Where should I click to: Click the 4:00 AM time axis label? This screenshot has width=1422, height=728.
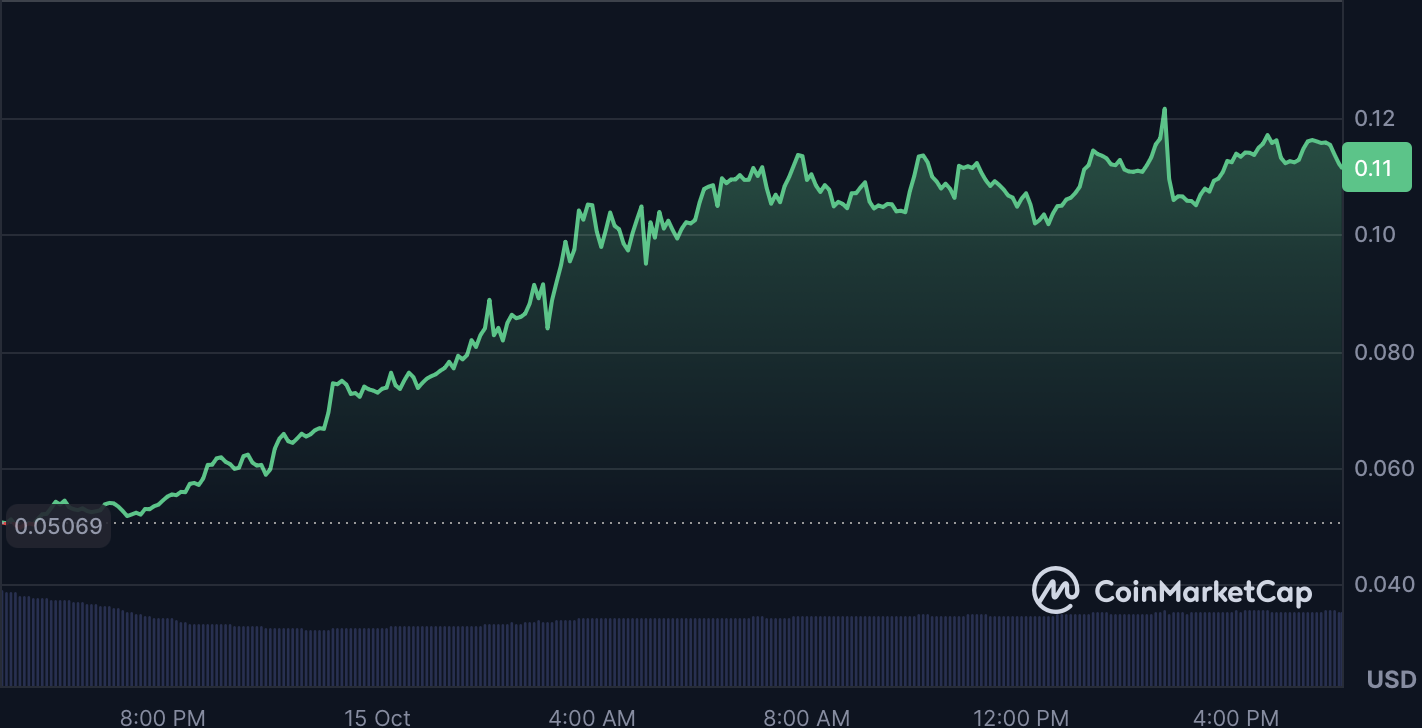[x=592, y=717]
